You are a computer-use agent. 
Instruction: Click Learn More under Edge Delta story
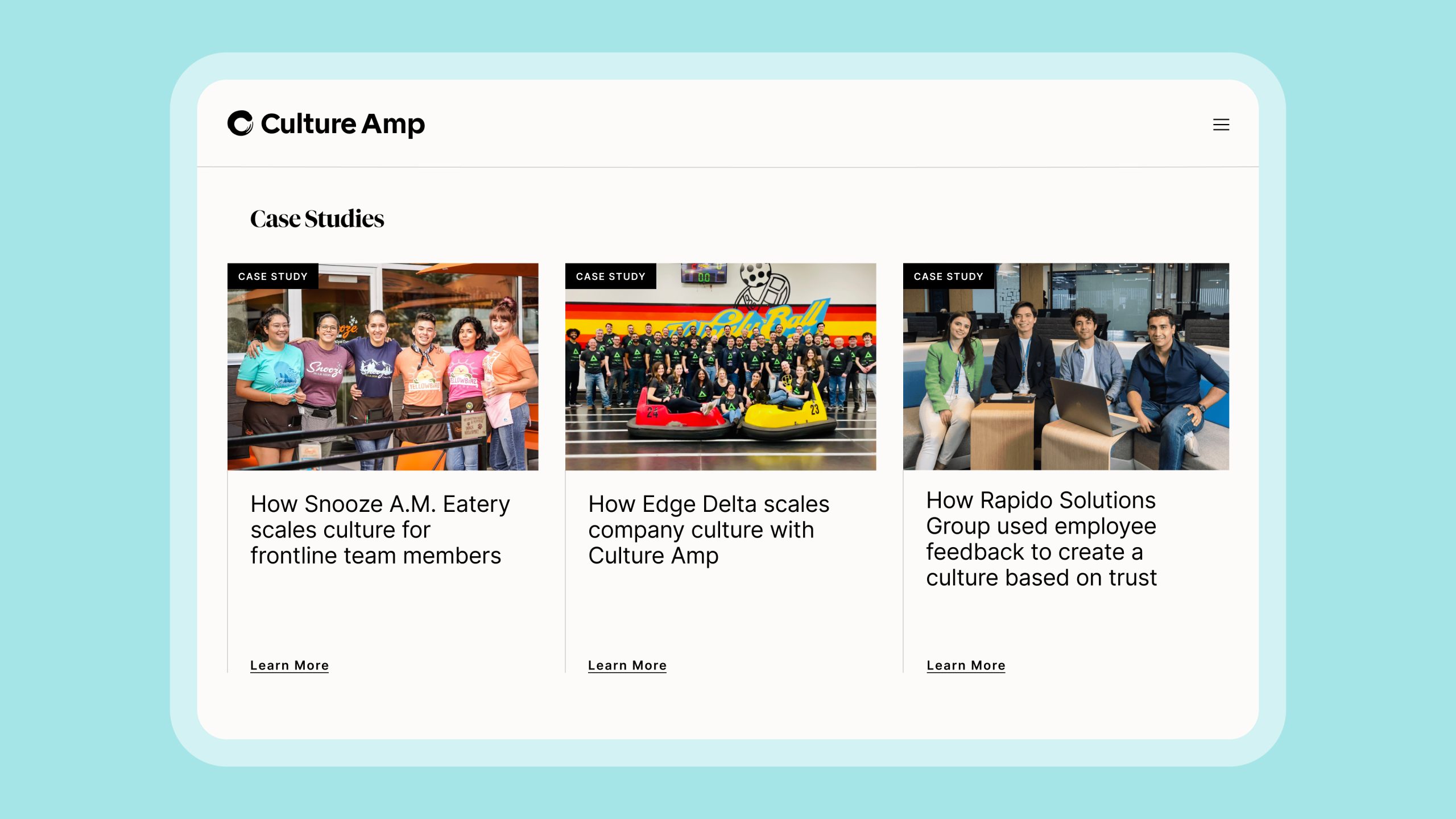coord(627,665)
